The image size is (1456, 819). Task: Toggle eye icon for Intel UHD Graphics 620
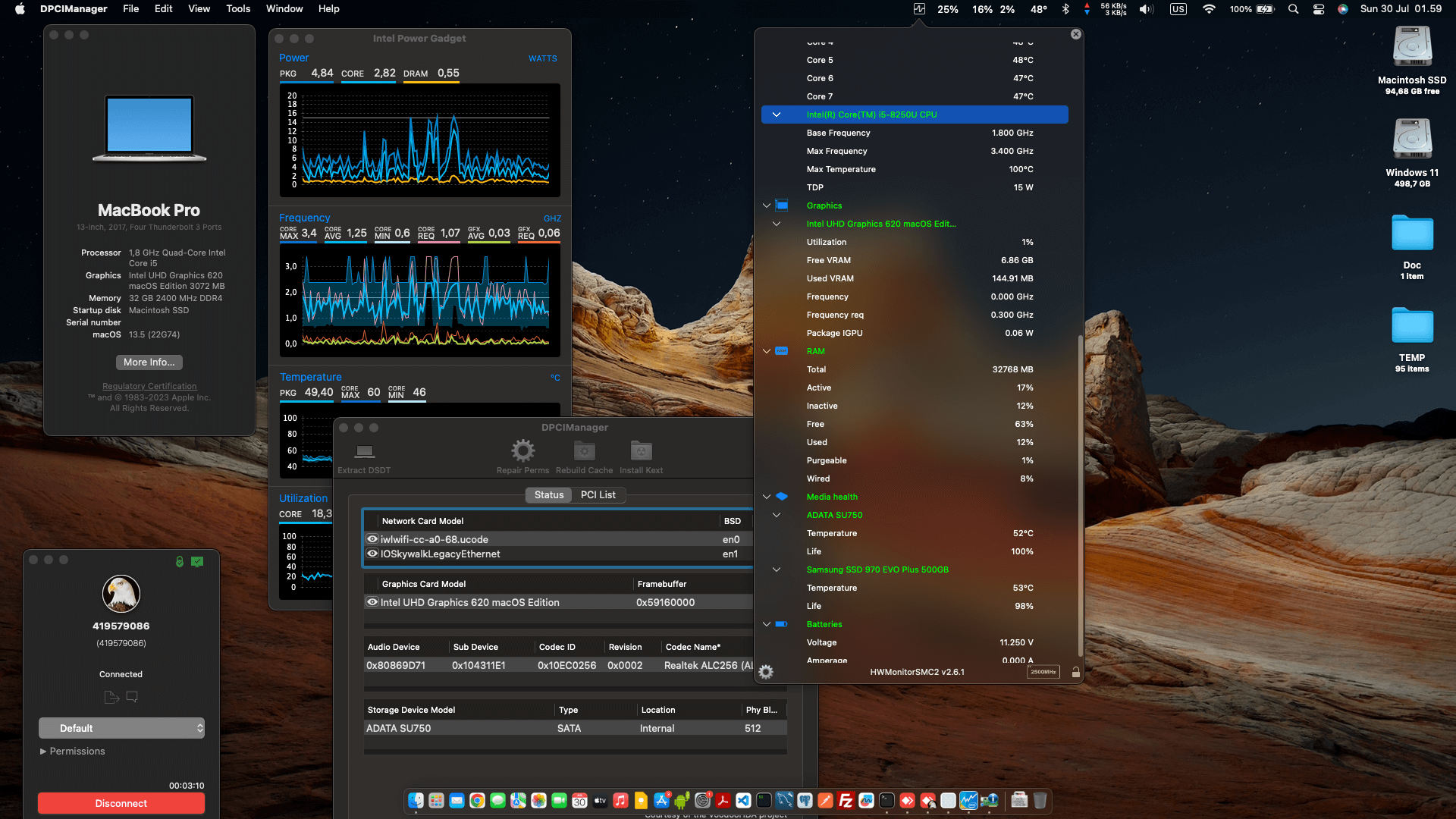(372, 602)
